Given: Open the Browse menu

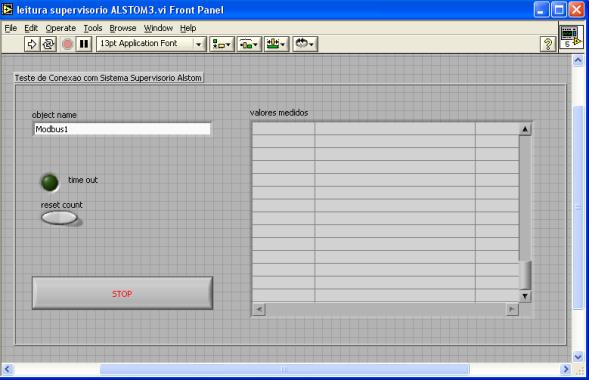Looking at the screenshot, I should point(123,28).
